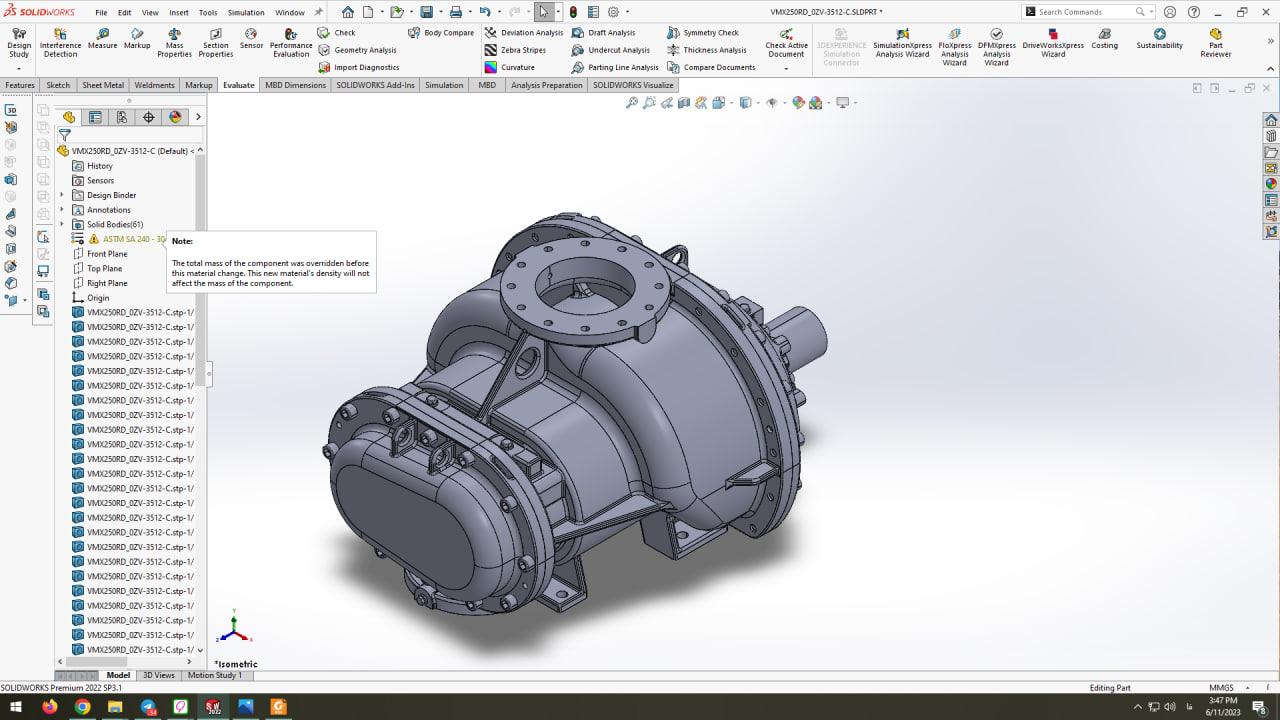Open the DisplayManager appearance tab

[x=176, y=117]
